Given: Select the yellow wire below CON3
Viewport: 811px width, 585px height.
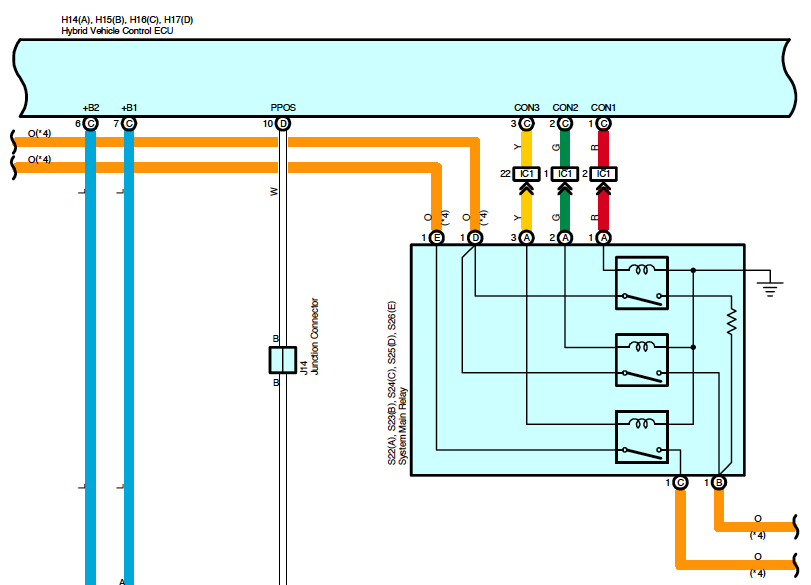Looking at the screenshot, I should (527, 148).
